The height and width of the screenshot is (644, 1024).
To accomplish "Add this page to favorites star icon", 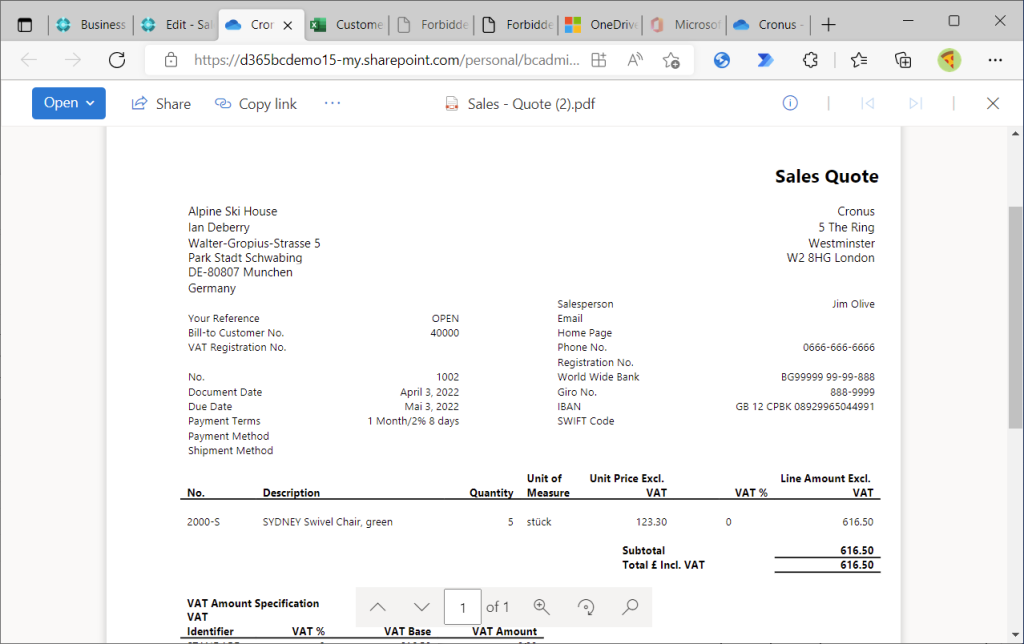I will [x=671, y=60].
